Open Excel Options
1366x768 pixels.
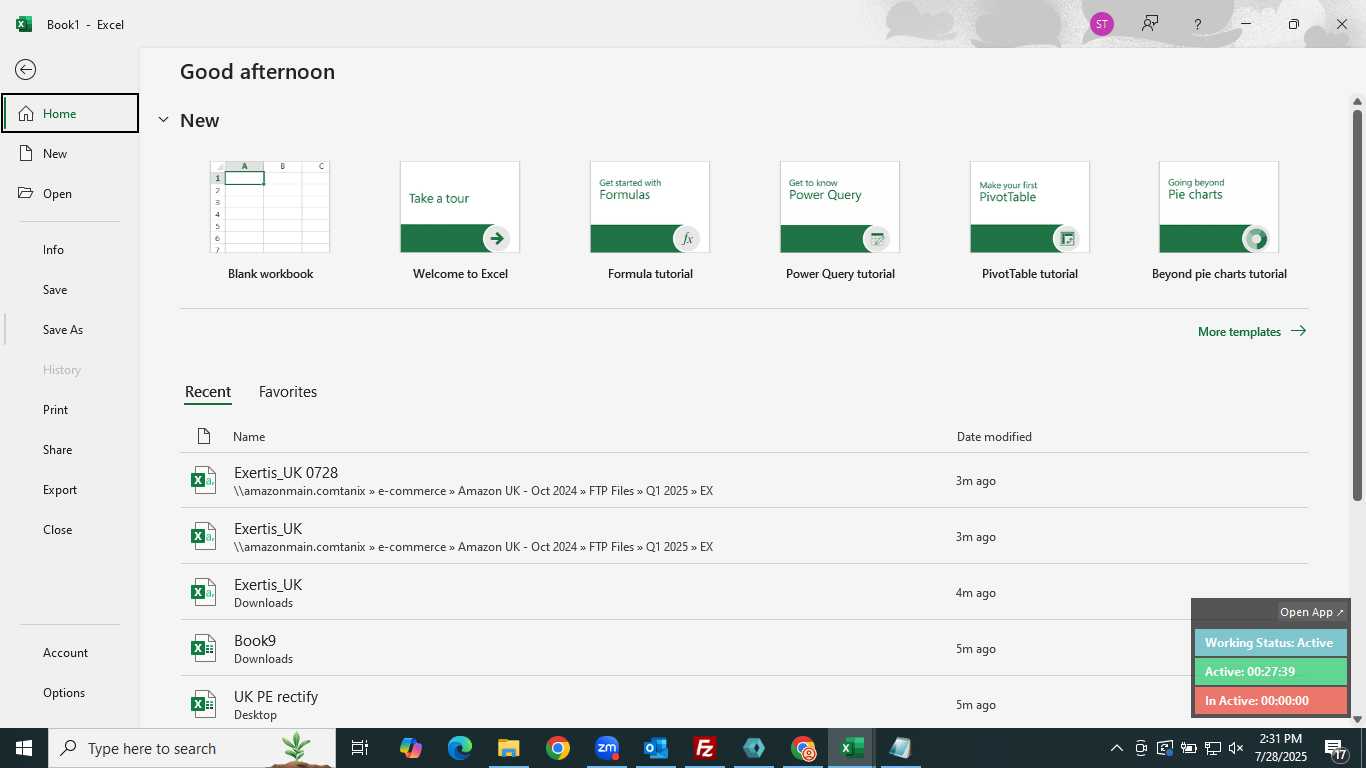(x=70, y=692)
